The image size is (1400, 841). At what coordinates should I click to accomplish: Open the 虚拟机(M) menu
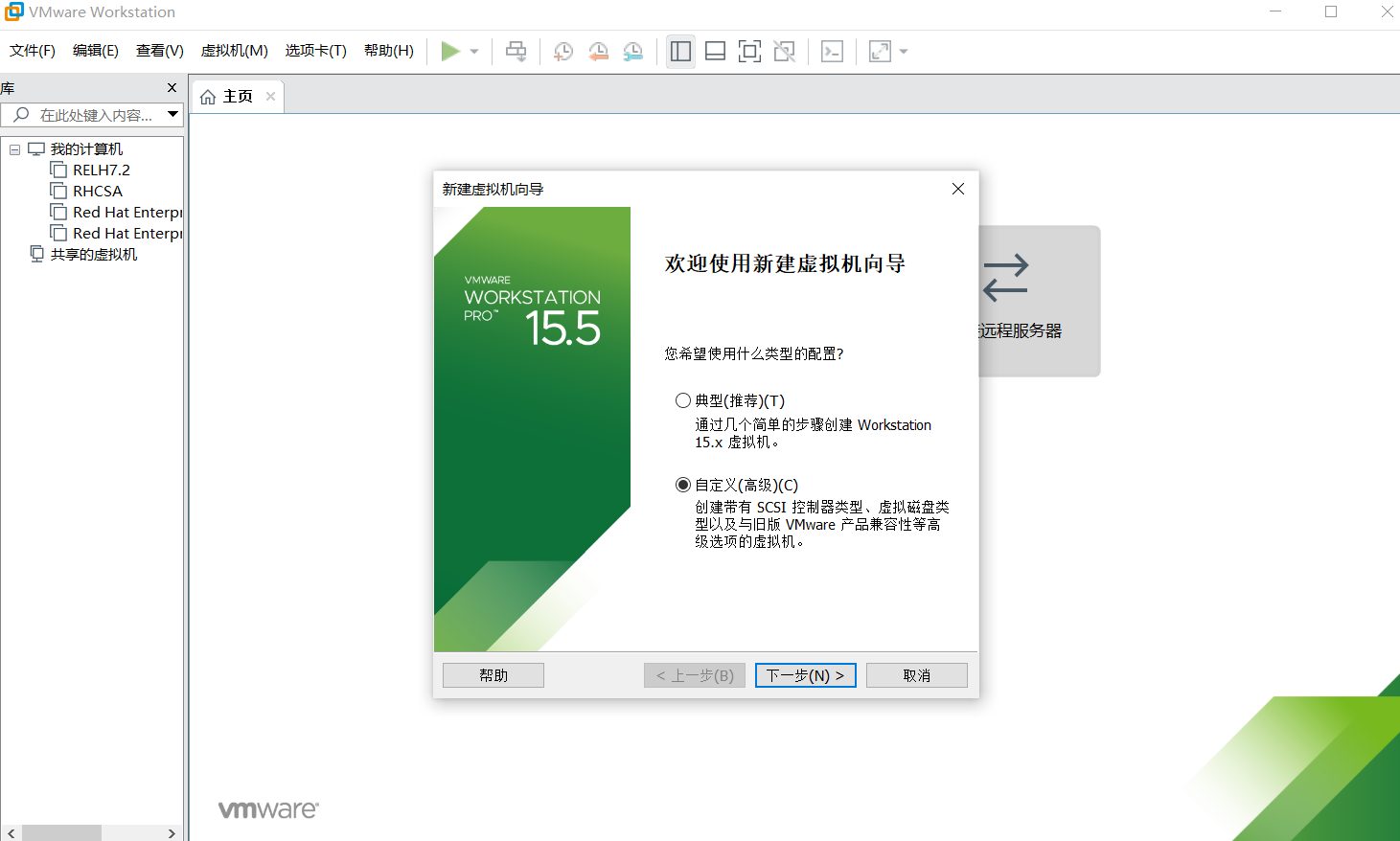coord(233,51)
